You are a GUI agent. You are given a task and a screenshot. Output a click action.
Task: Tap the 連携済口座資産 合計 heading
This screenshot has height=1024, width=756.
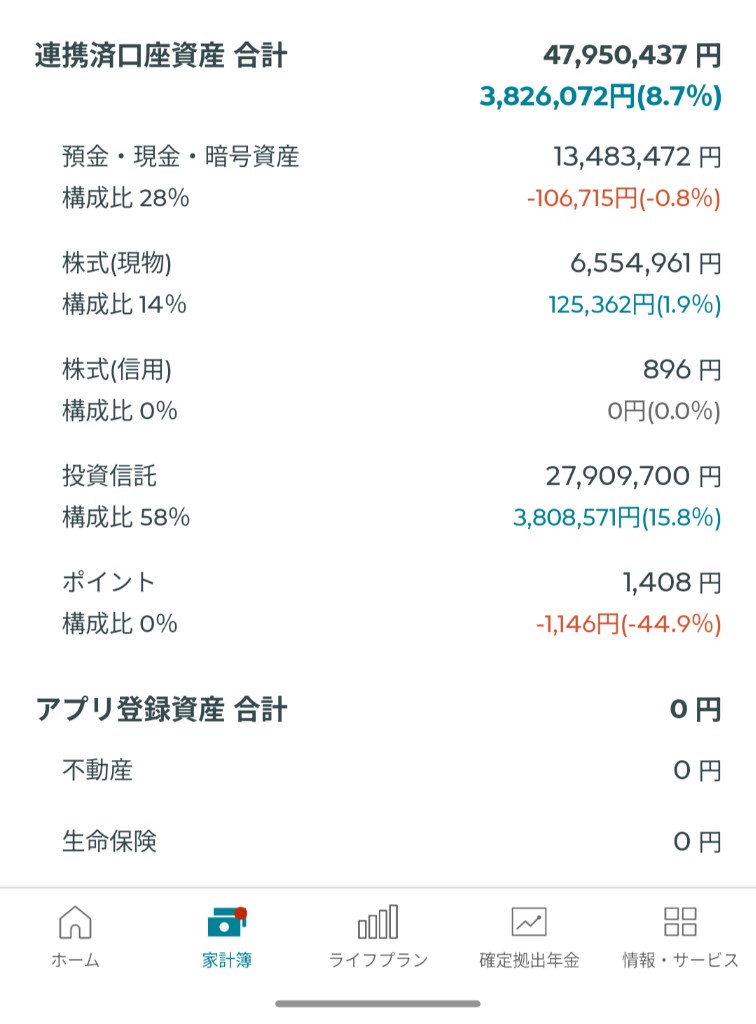coord(161,56)
